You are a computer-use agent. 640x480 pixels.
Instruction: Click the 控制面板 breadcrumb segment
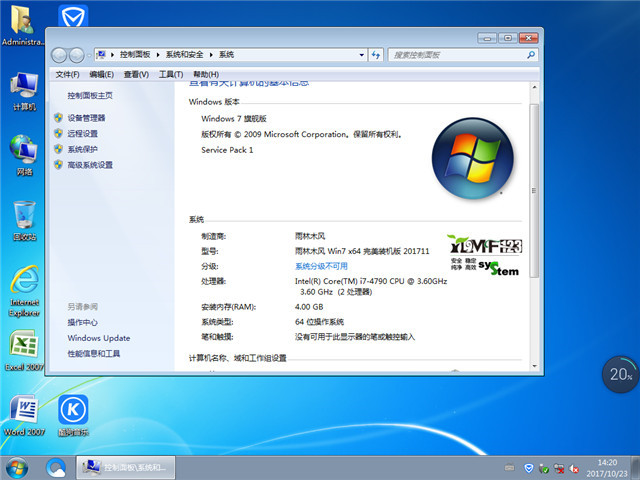pyautogui.click(x=135, y=55)
